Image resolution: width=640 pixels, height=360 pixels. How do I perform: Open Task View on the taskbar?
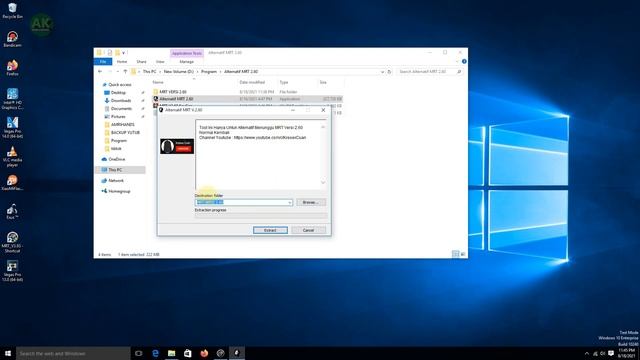pyautogui.click(x=139, y=353)
